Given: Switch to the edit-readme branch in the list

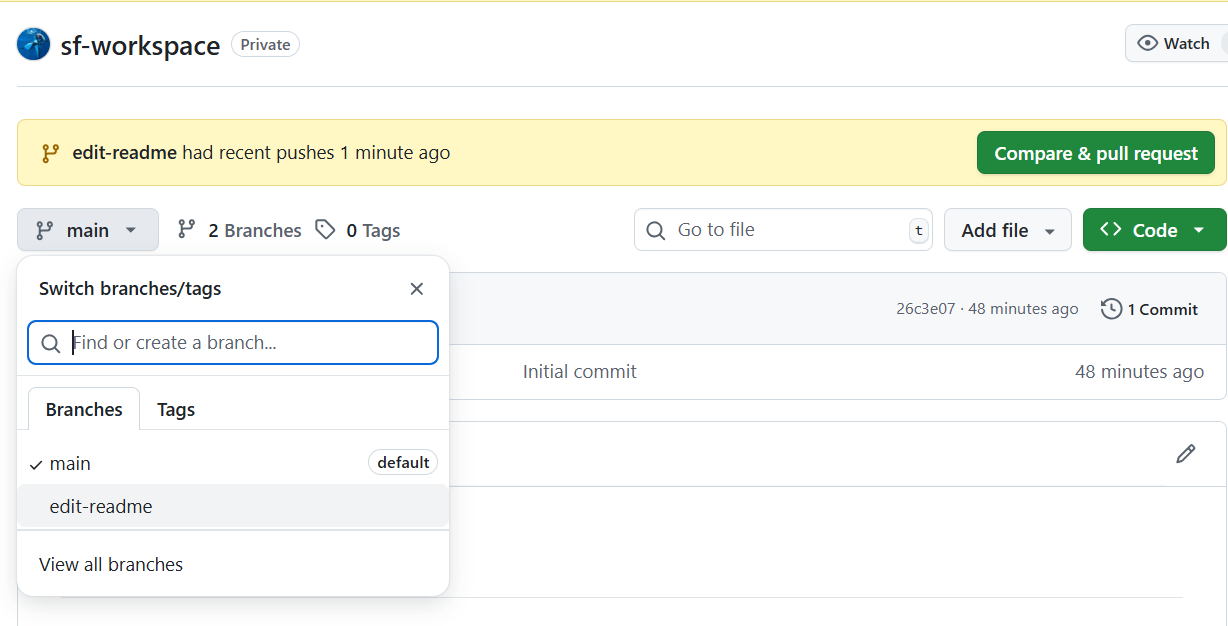Looking at the screenshot, I should tap(233, 507).
